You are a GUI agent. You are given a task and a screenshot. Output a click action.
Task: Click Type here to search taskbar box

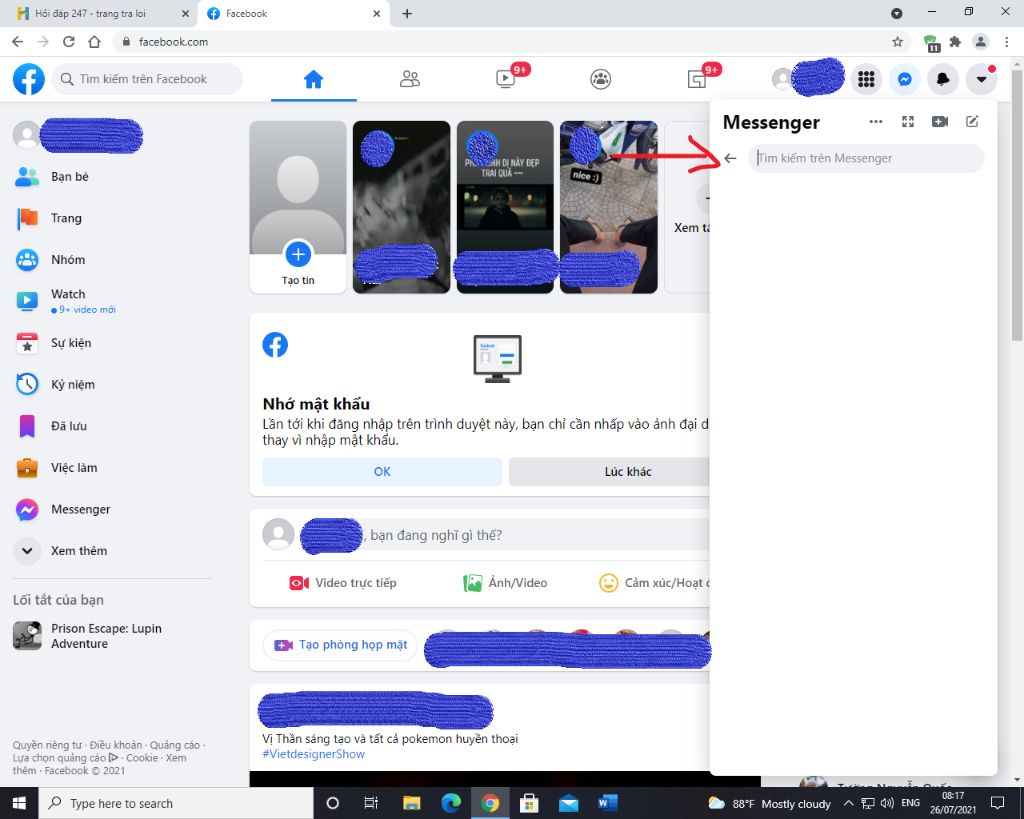pyautogui.click(x=176, y=803)
